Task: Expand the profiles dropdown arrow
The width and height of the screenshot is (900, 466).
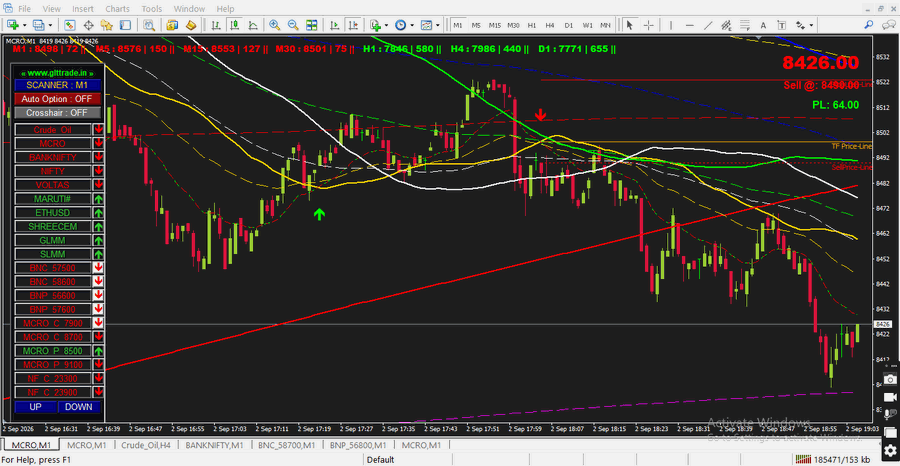Action: tap(51, 25)
